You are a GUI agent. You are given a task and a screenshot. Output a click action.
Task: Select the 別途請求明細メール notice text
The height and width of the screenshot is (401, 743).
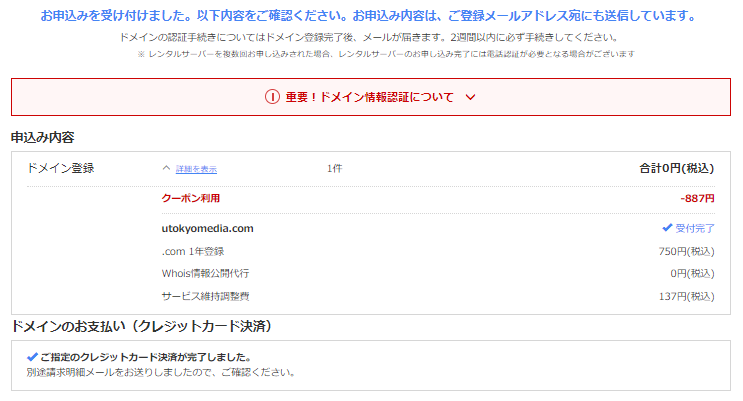(x=161, y=373)
